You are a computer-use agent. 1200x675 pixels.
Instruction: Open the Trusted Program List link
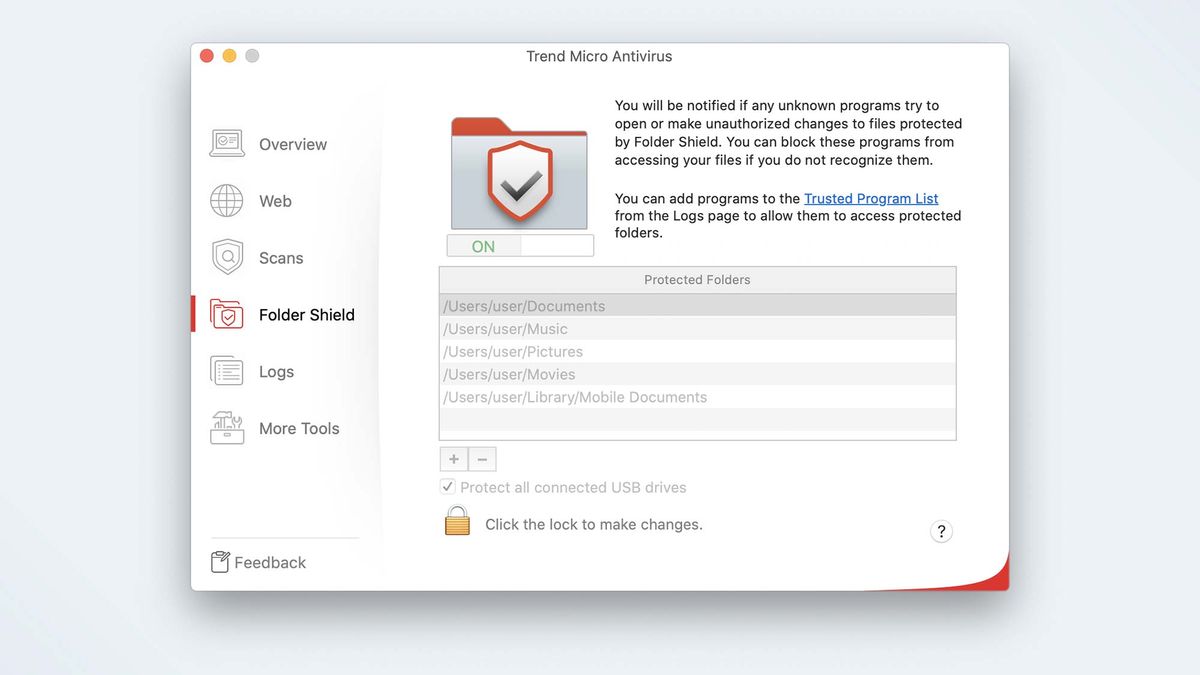(870, 198)
